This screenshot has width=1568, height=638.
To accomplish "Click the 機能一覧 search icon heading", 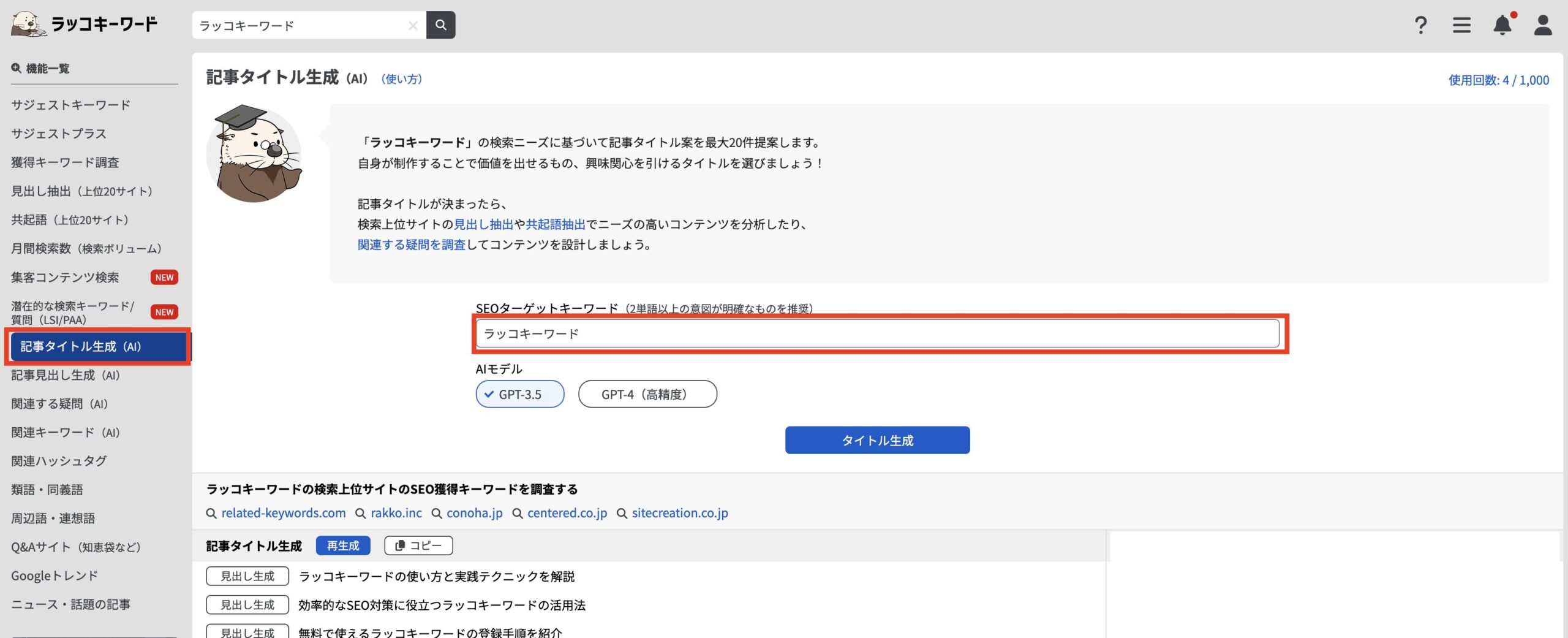I will click(40, 68).
